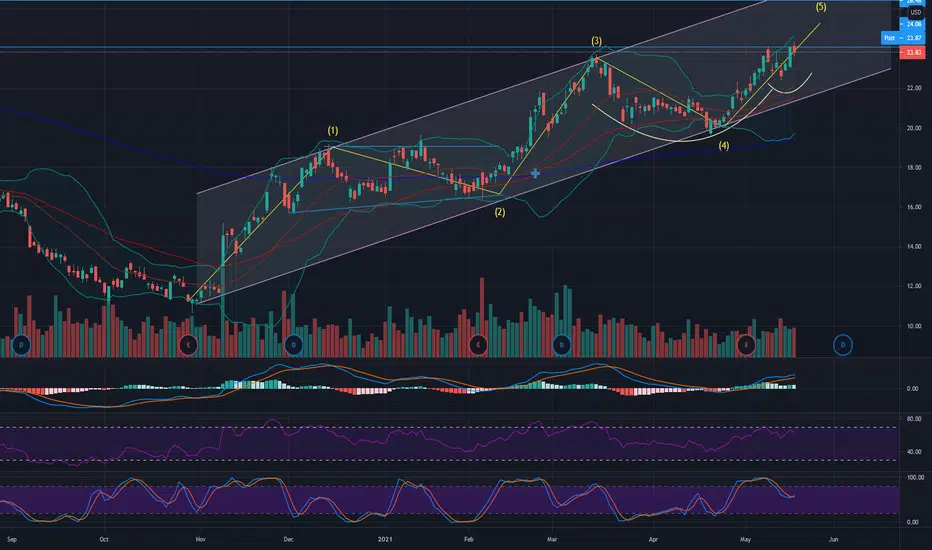The width and height of the screenshot is (932, 550).
Task: Click the Post 23.87 post-market price label
Action: point(902,37)
